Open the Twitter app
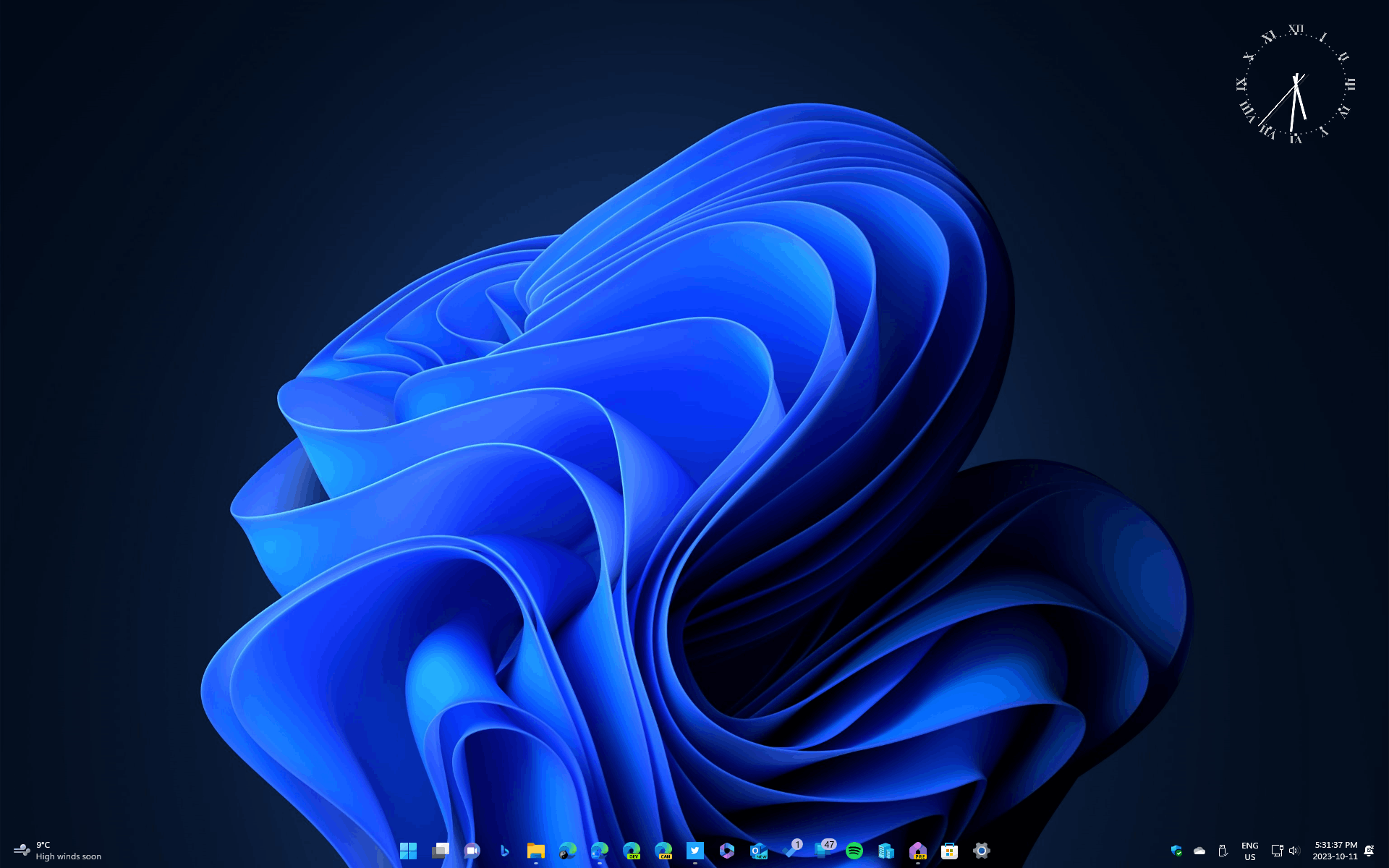1389x868 pixels. point(695,851)
